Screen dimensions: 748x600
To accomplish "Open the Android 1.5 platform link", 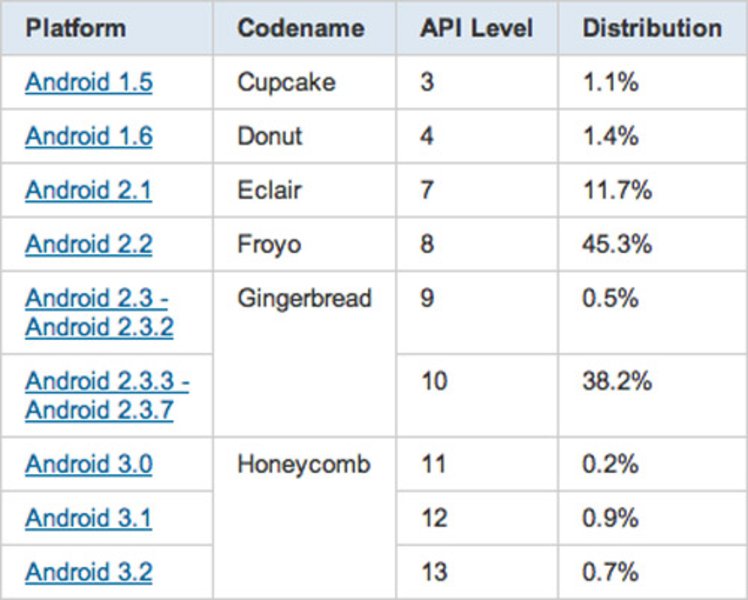I will tap(89, 82).
